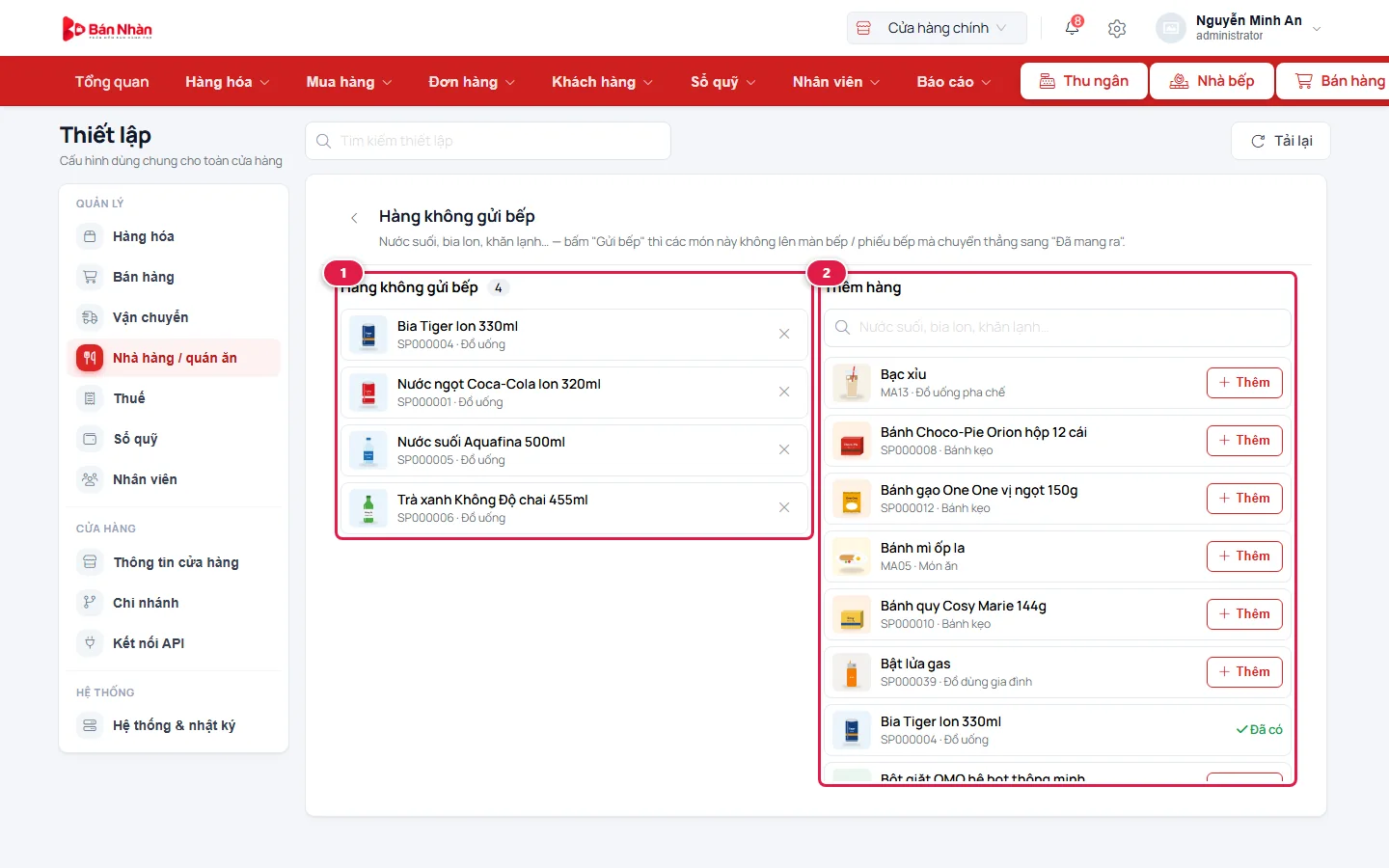Open the settings gear icon
The height and width of the screenshot is (868, 1389).
coord(1117,29)
